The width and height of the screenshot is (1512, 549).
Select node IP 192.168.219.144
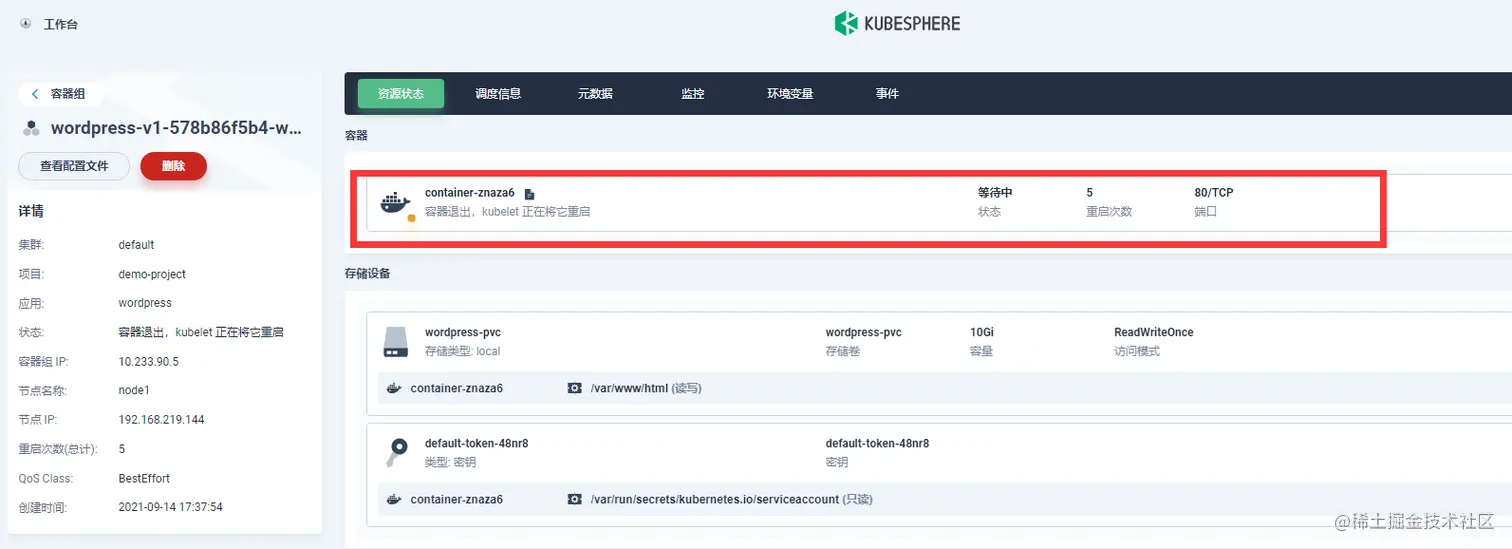point(161,420)
